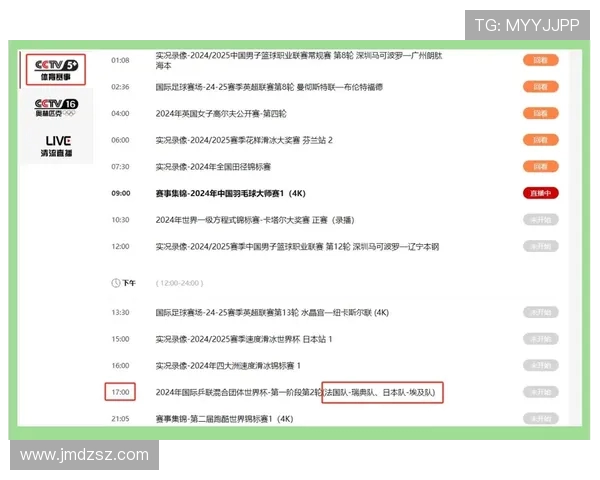The image size is (600, 480).
Task: Open the 深圳马可波罗—广州朗肽海本 recording
Action: point(299,60)
